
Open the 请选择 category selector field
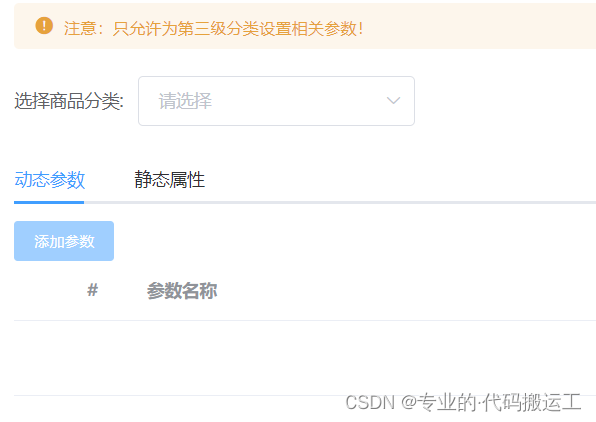click(x=276, y=101)
